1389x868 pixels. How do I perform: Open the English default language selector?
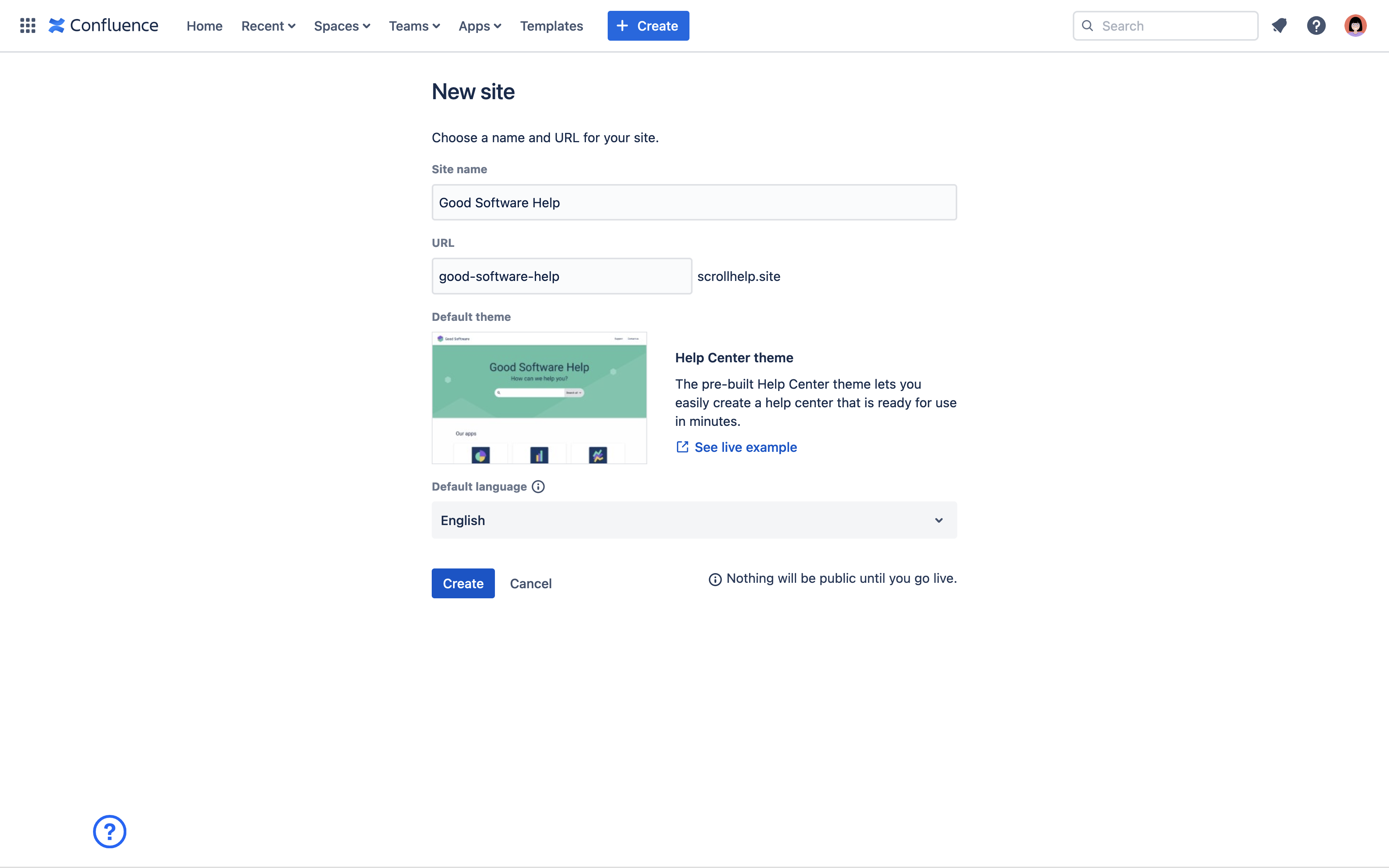694,520
